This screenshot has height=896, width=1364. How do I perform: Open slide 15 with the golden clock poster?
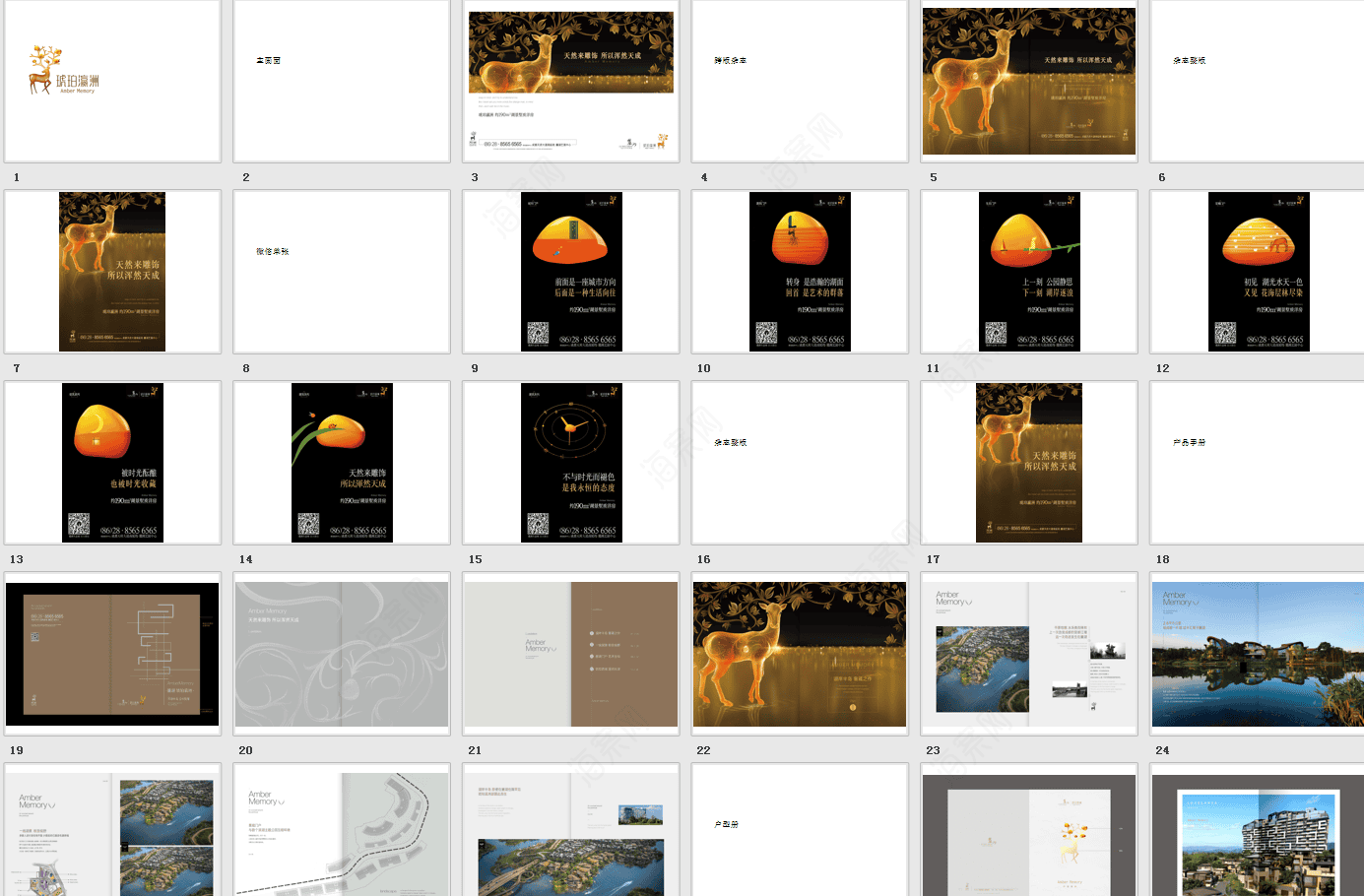click(571, 463)
